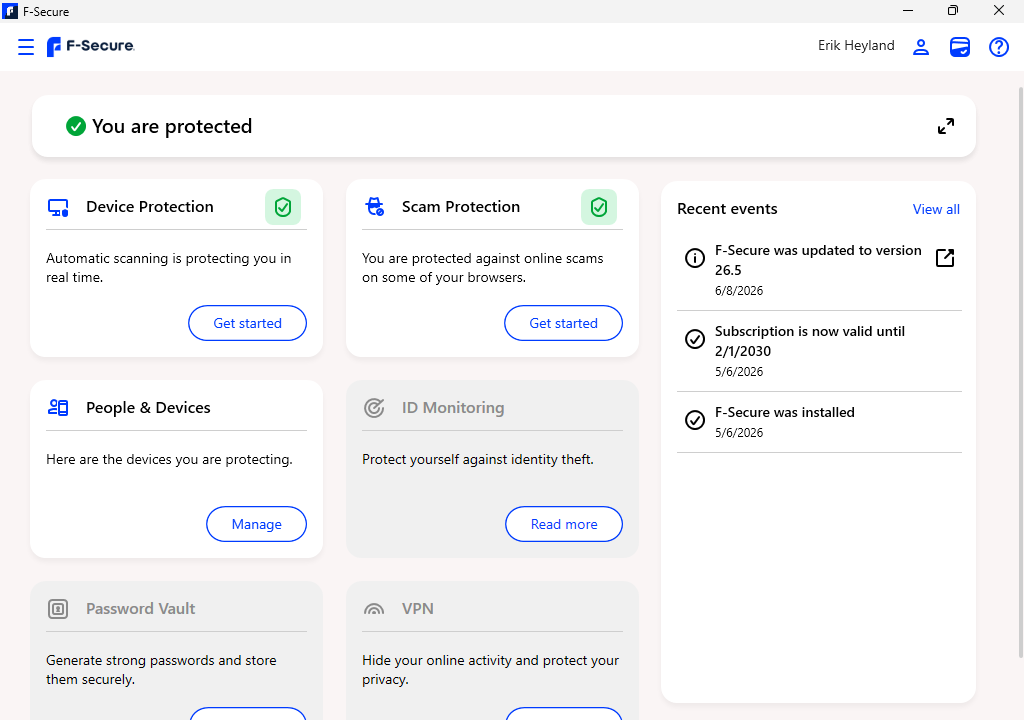Select the Password Vault card title
Viewport: 1024px width, 720px height.
pos(140,609)
